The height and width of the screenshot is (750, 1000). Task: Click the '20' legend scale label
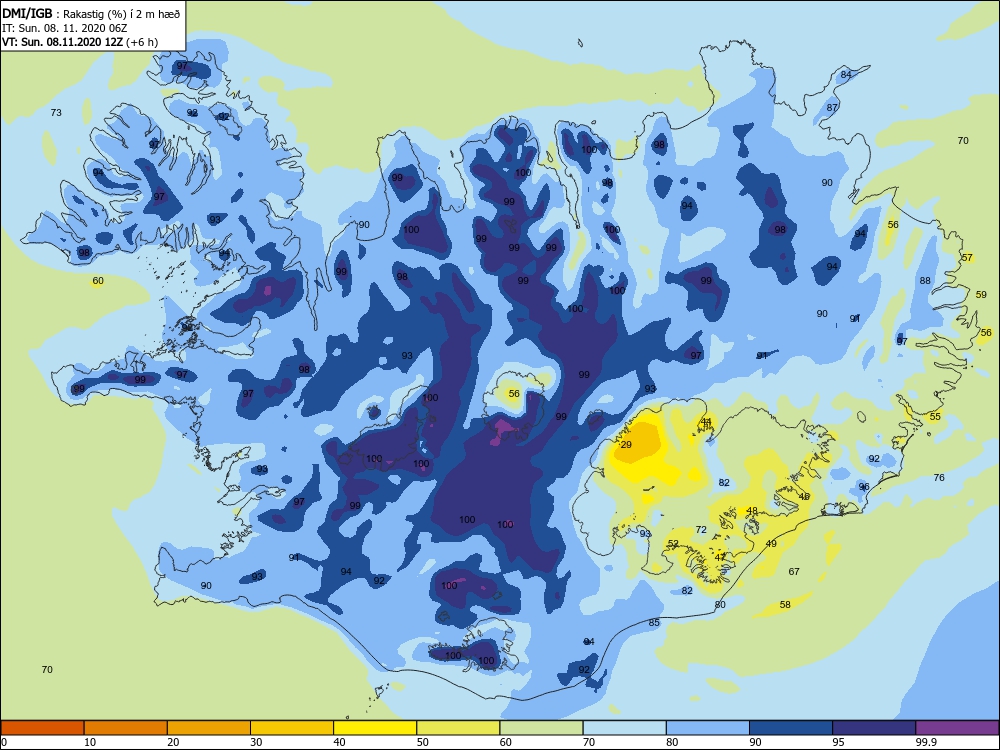point(173,742)
